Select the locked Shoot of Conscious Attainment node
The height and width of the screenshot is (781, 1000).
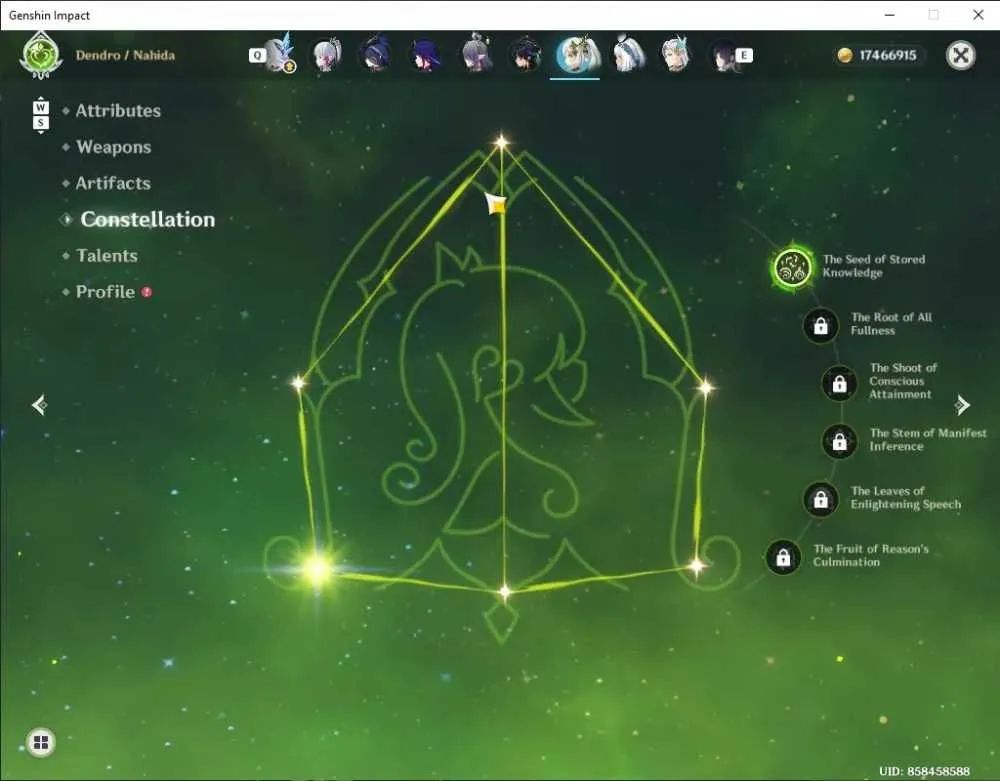pos(839,383)
